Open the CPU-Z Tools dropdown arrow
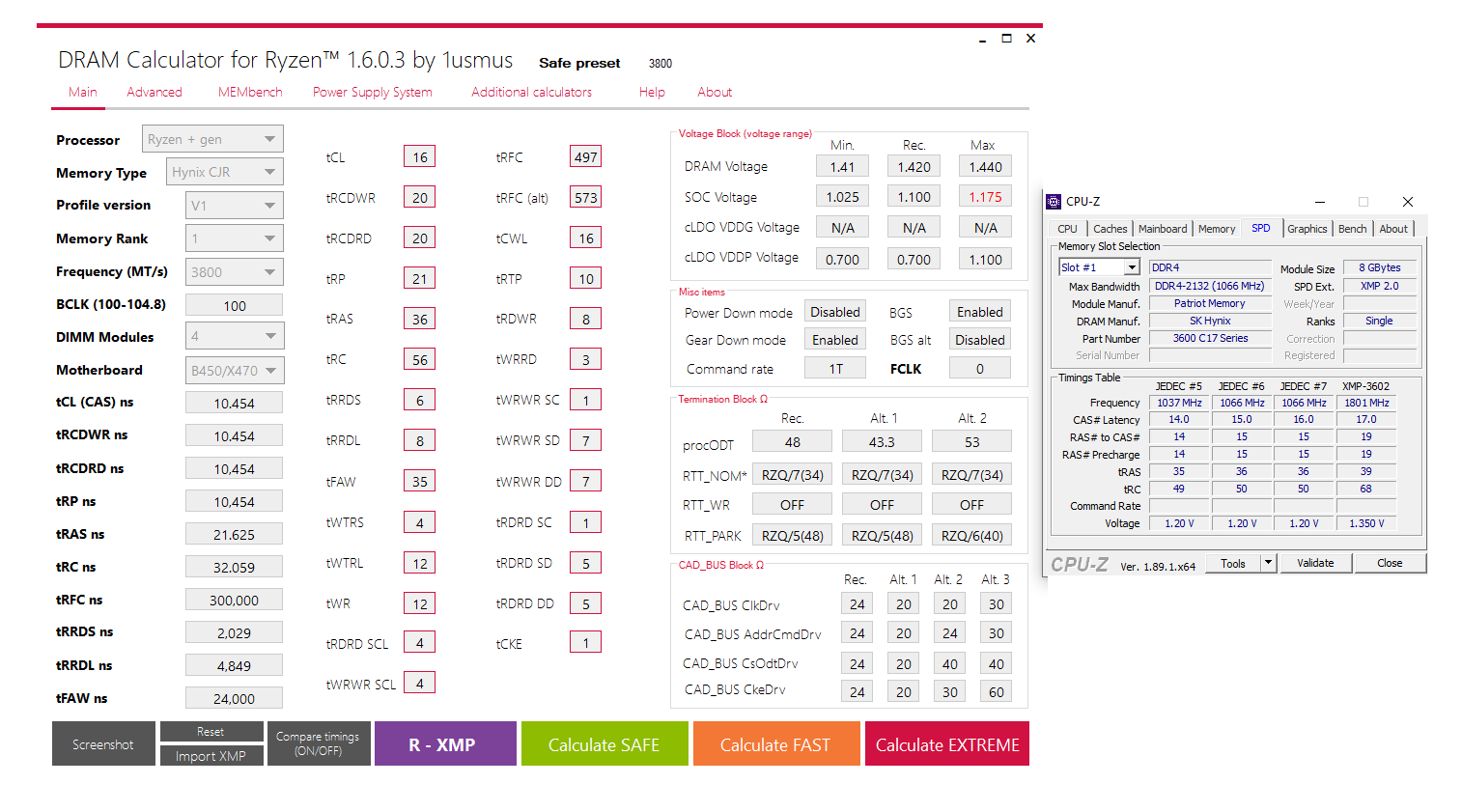Viewport: 1462px width, 812px height. click(x=1269, y=563)
